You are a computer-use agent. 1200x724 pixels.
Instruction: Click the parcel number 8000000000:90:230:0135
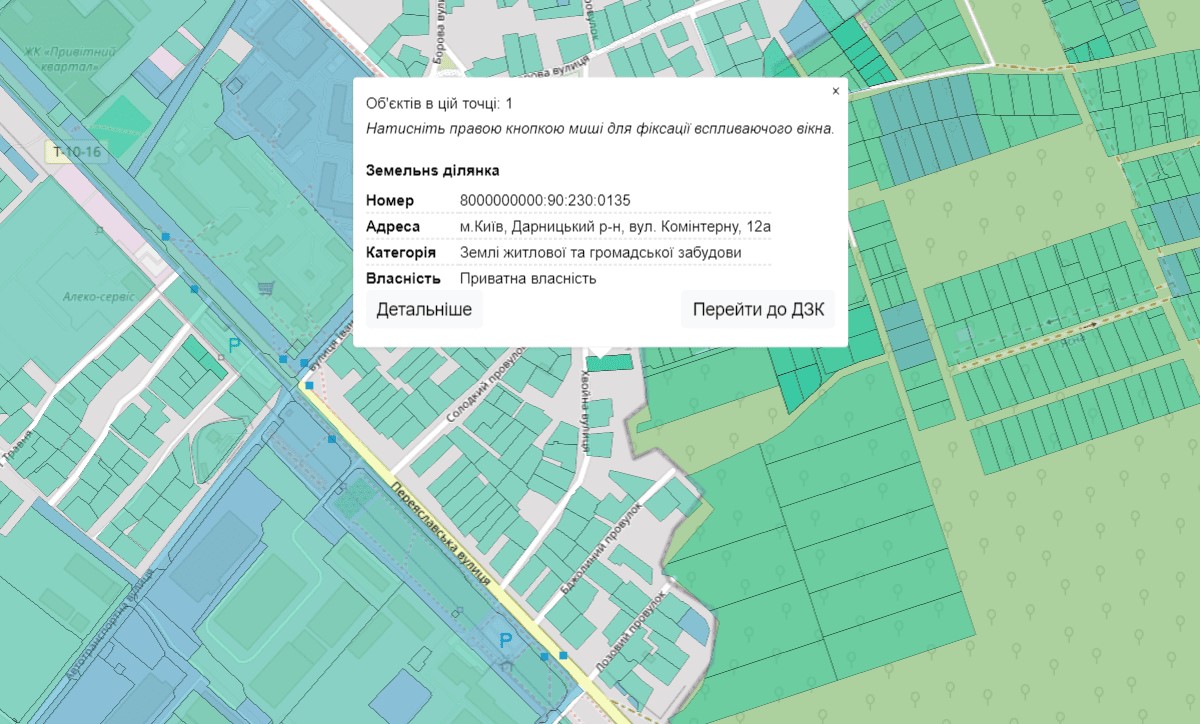point(545,200)
